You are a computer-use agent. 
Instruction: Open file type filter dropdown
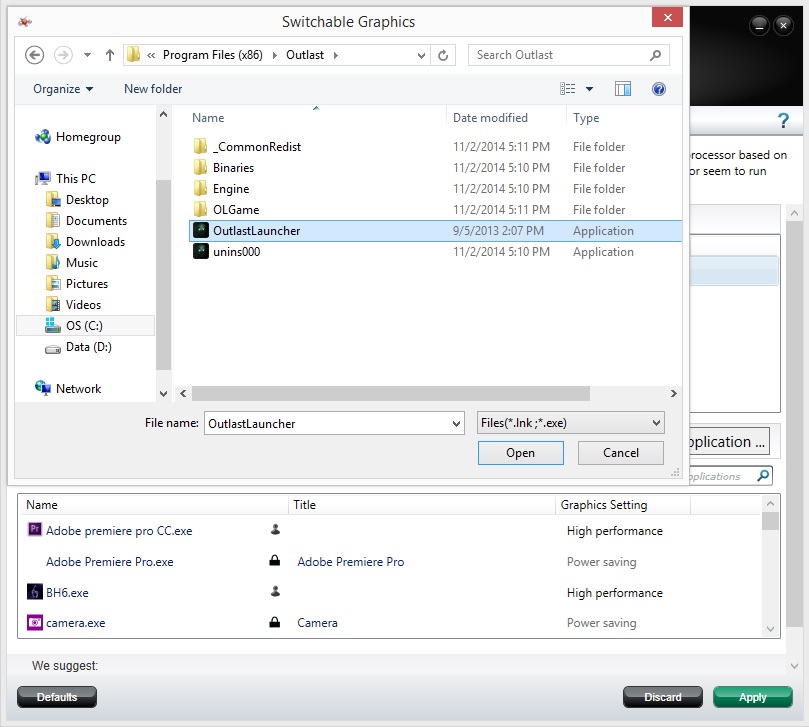571,423
